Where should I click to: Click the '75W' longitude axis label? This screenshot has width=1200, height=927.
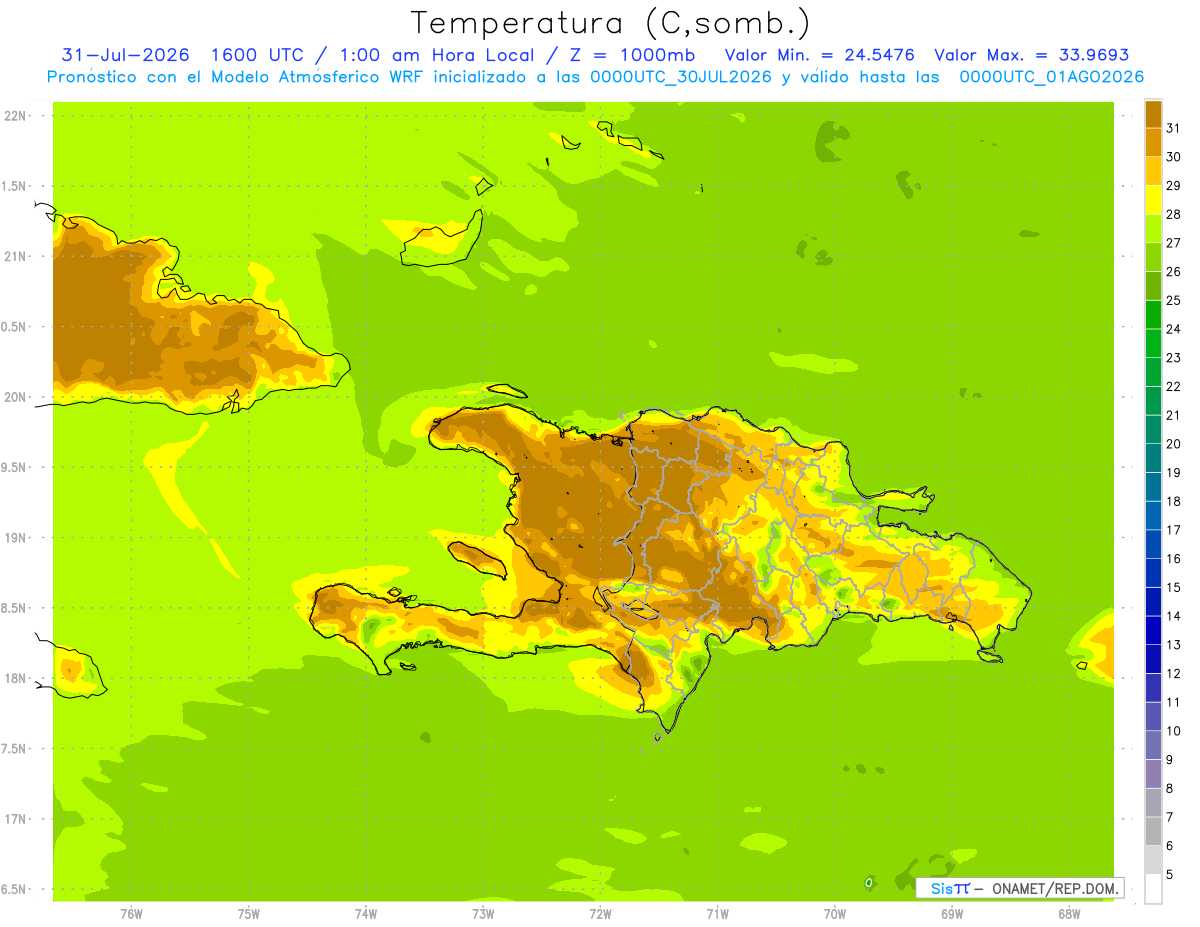[249, 914]
